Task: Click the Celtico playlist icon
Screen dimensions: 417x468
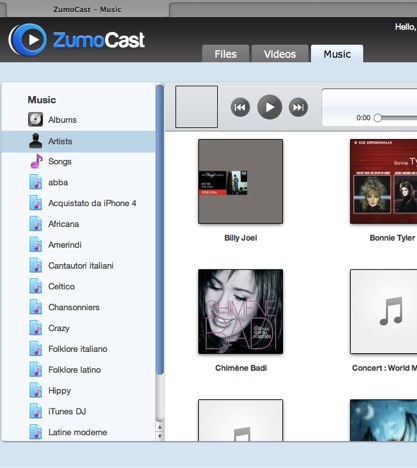Action: (x=36, y=286)
